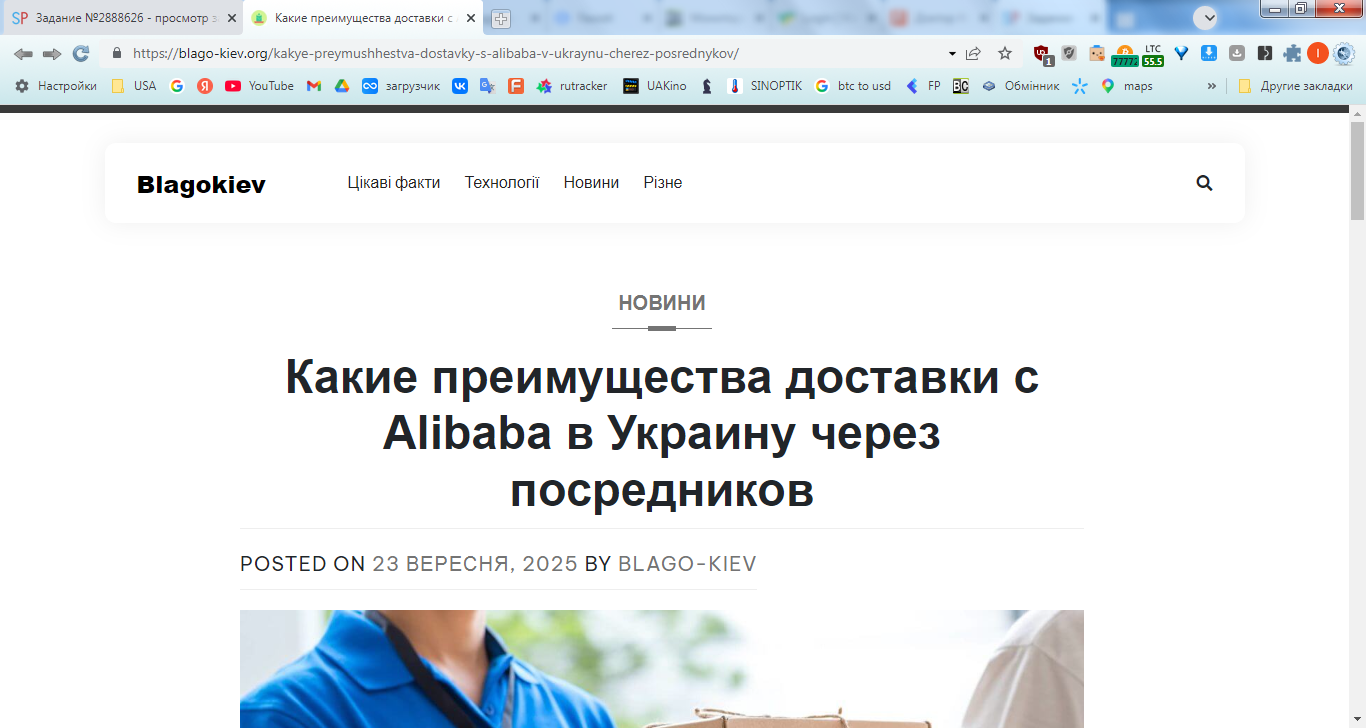Close the Какие преимущества доставки tab
1366x728 pixels.
coord(470,18)
